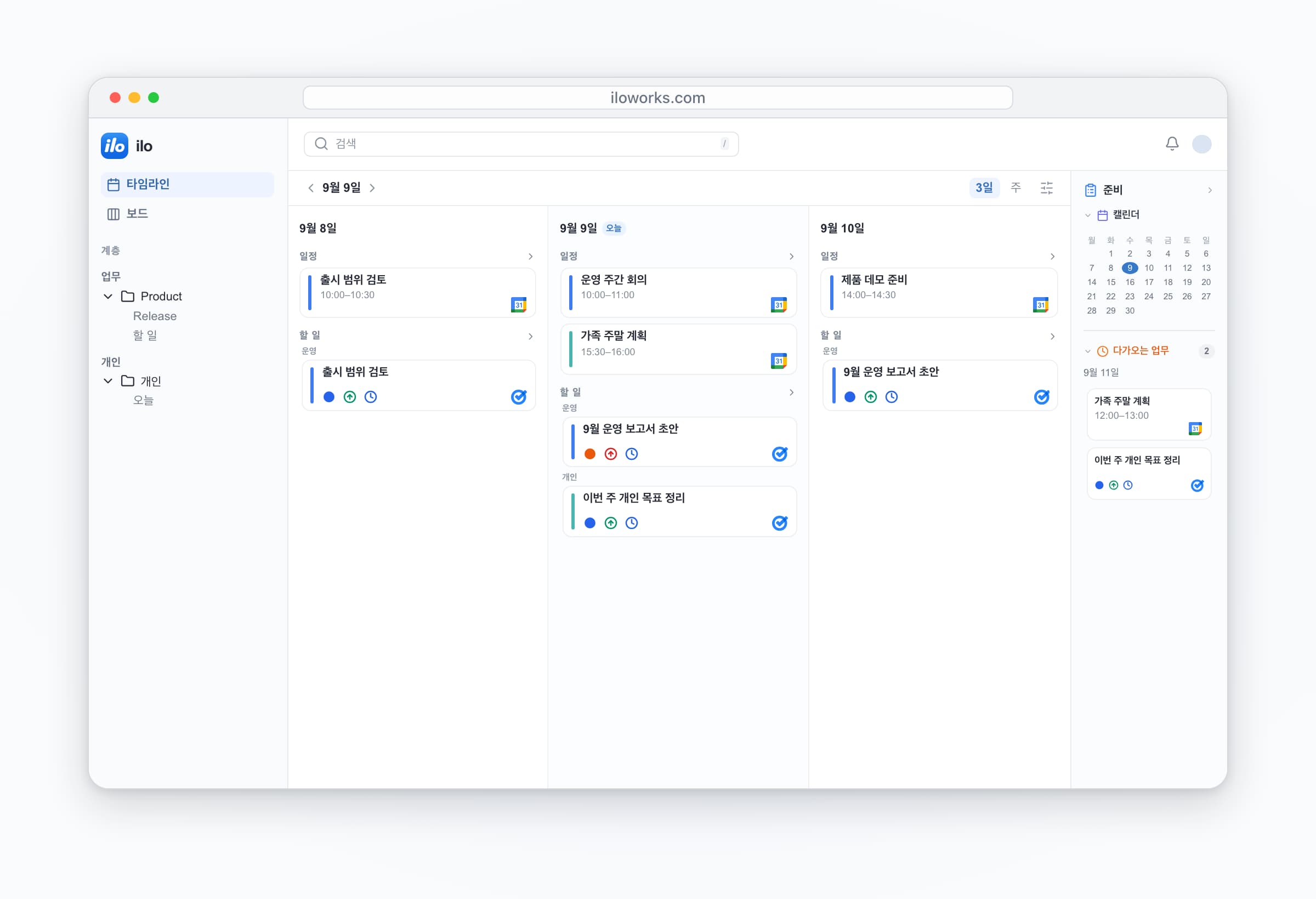This screenshot has width=1316, height=899.
Task: Click clock icon on upcoming 이번 주 개인 목표 정리
Action: (1128, 485)
